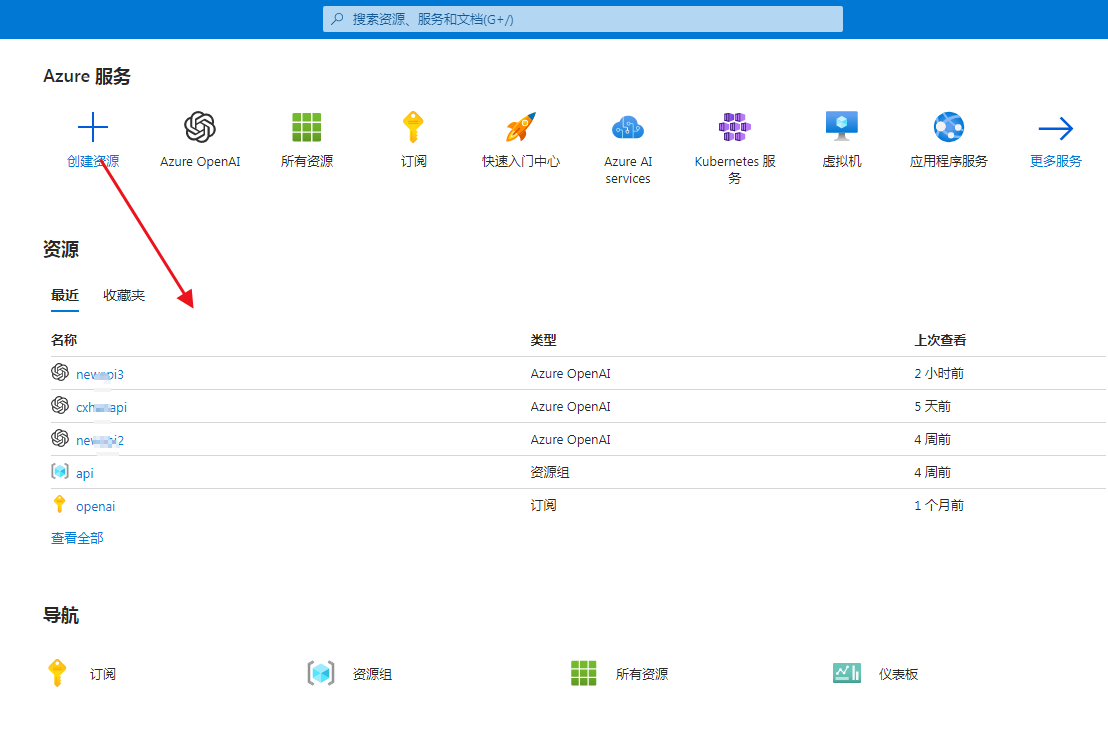The height and width of the screenshot is (732, 1108).
Task: Open the 虚拟机 monitor icon
Action: (842, 126)
